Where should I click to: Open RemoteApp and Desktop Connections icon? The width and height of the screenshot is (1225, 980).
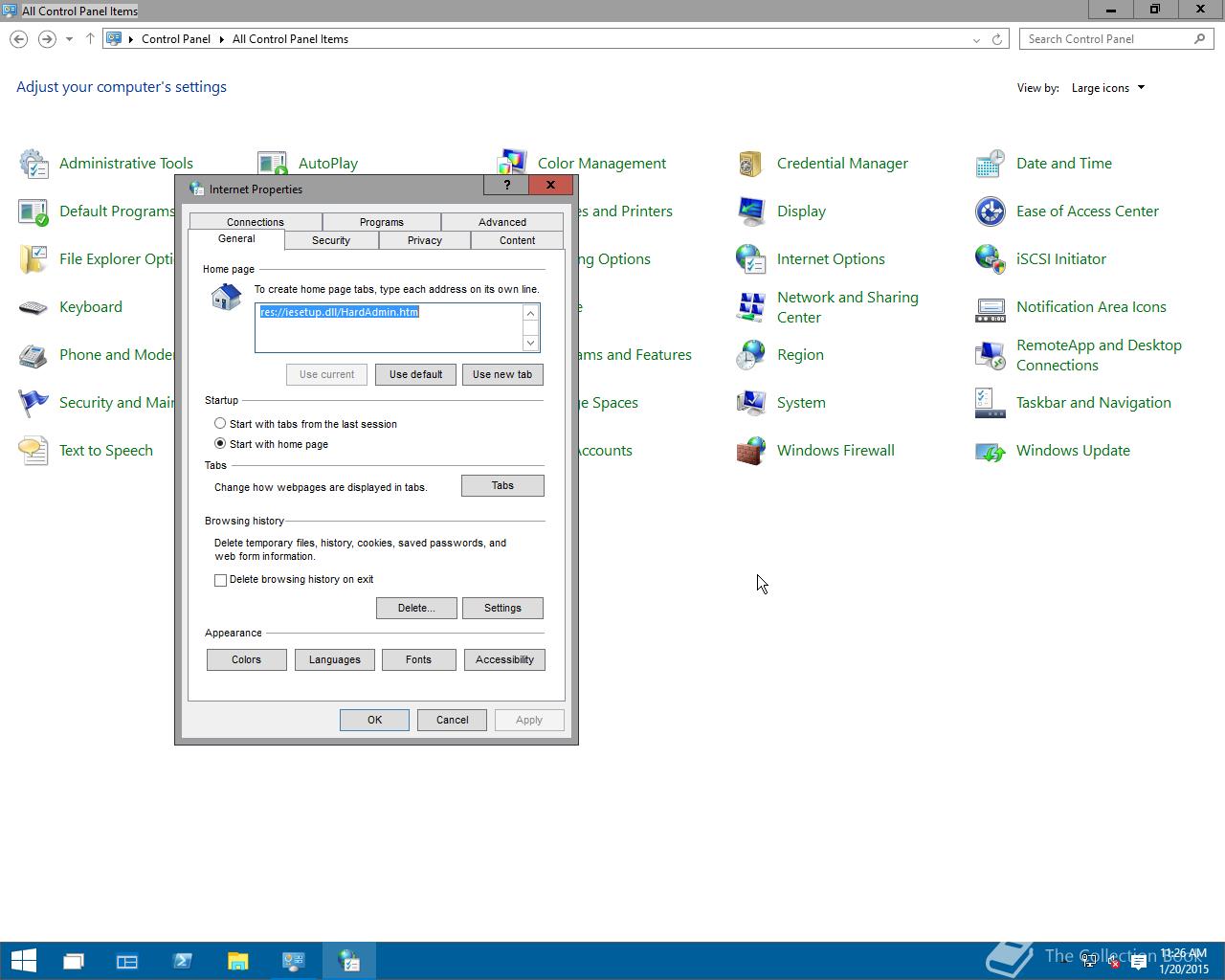(991, 355)
